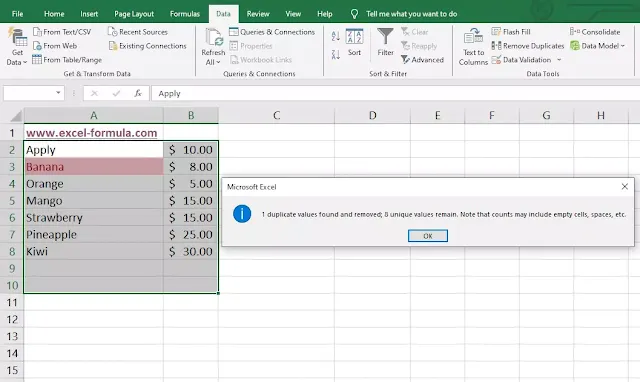Cancel the formula bar entry

tap(94, 93)
